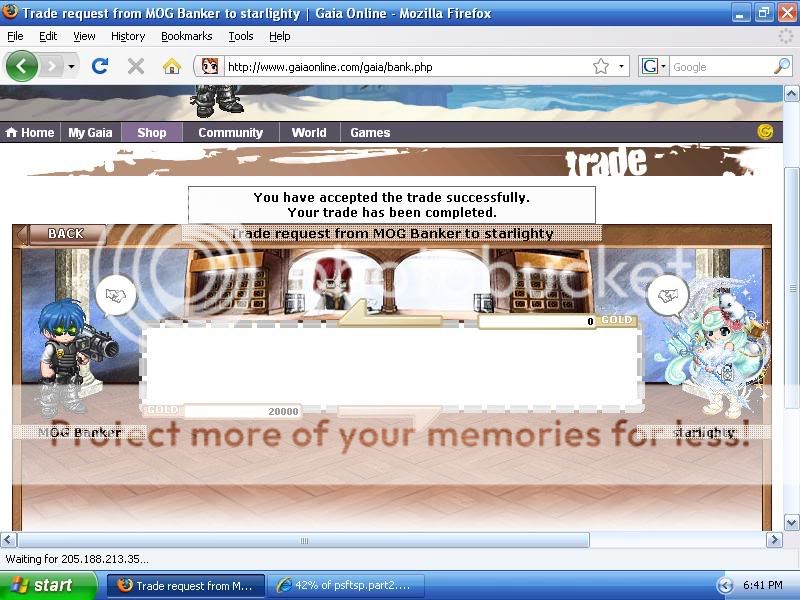Click the BACK button above the trade window
Image resolution: width=800 pixels, height=600 pixels.
(x=65, y=232)
